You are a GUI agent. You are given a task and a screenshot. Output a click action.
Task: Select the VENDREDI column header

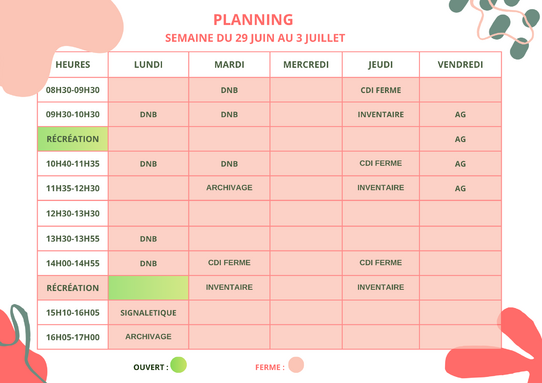point(460,65)
